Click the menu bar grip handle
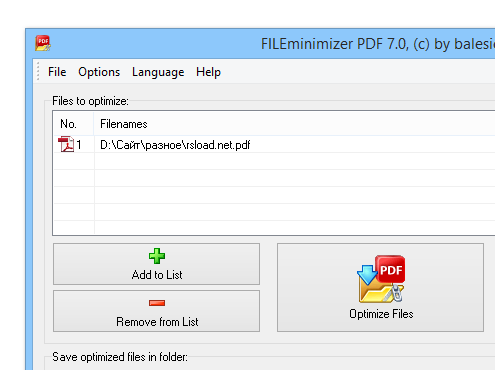 click(38, 71)
